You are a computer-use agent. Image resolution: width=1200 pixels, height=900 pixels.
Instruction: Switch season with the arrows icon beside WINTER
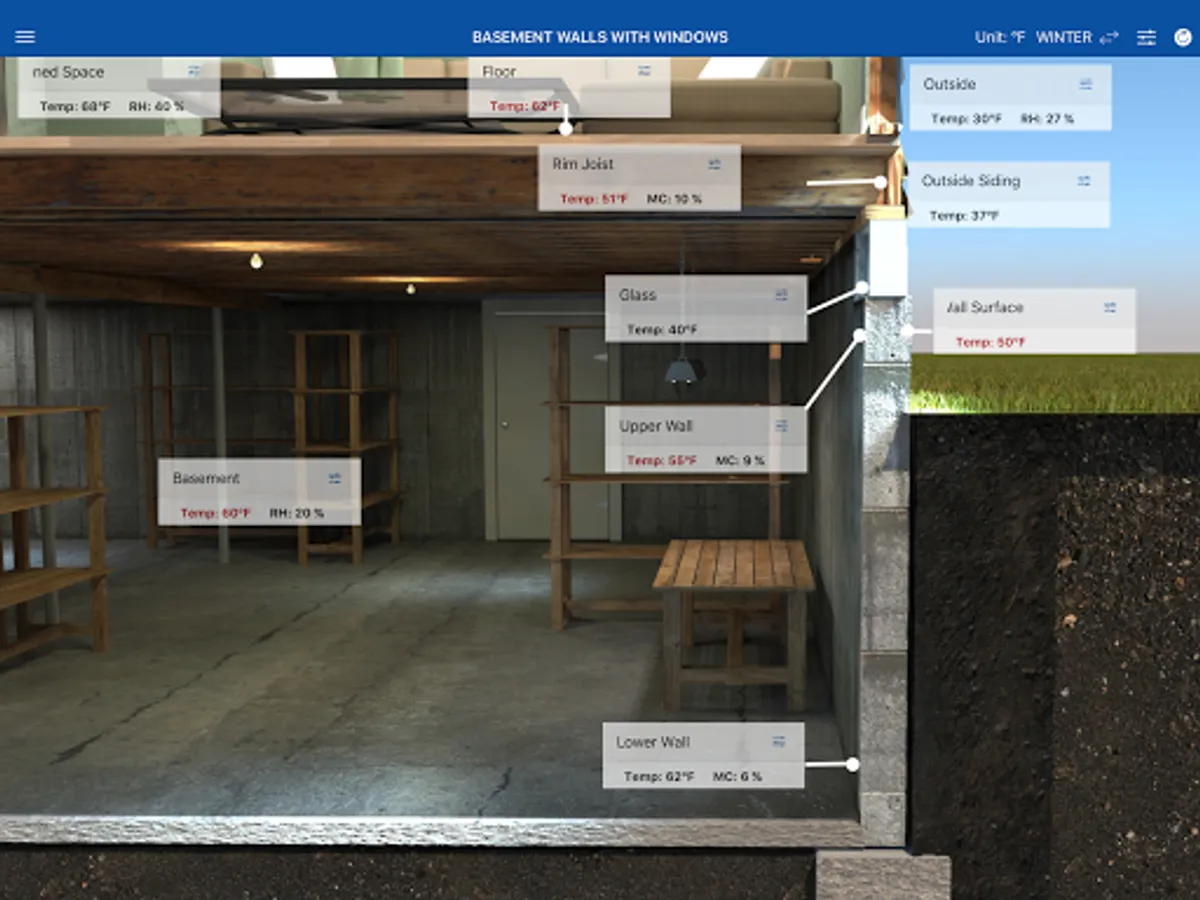(x=1108, y=38)
